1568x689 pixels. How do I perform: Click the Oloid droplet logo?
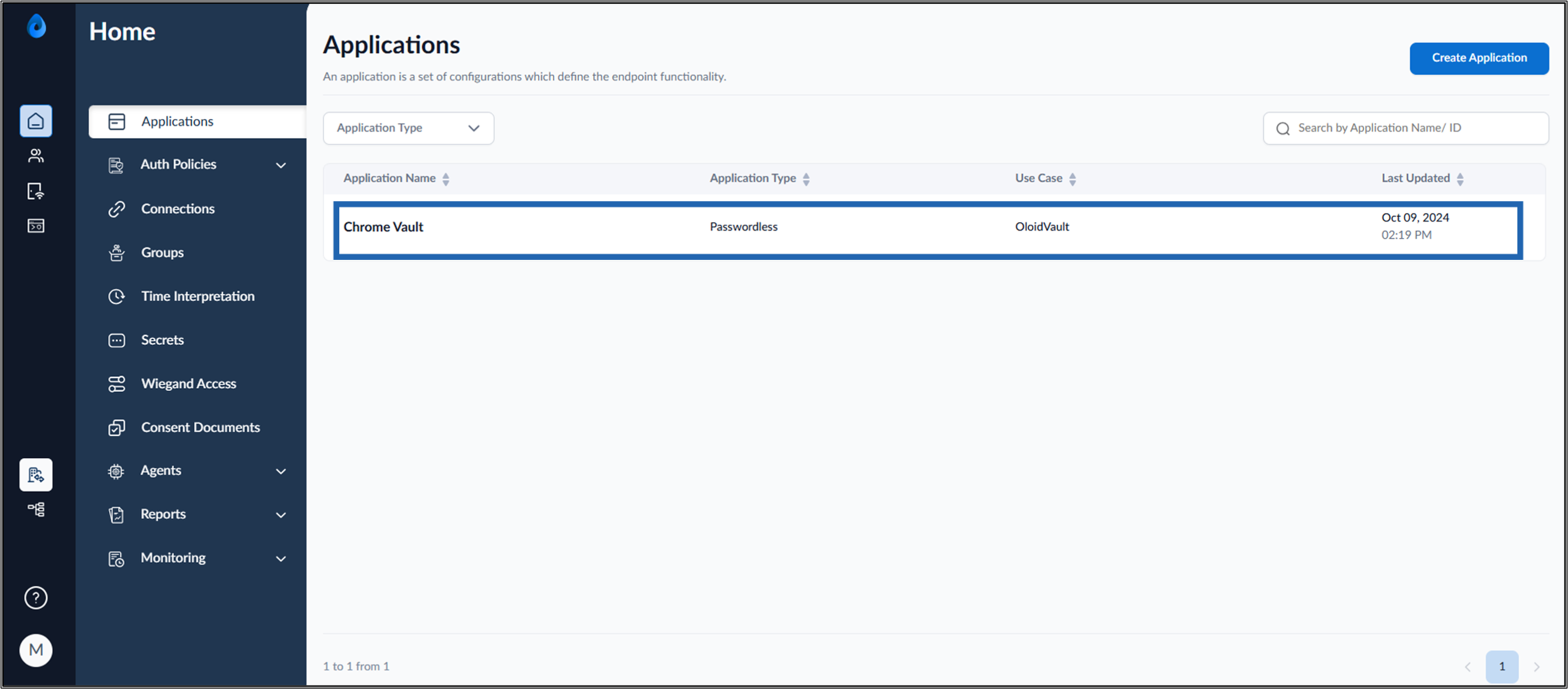36,26
